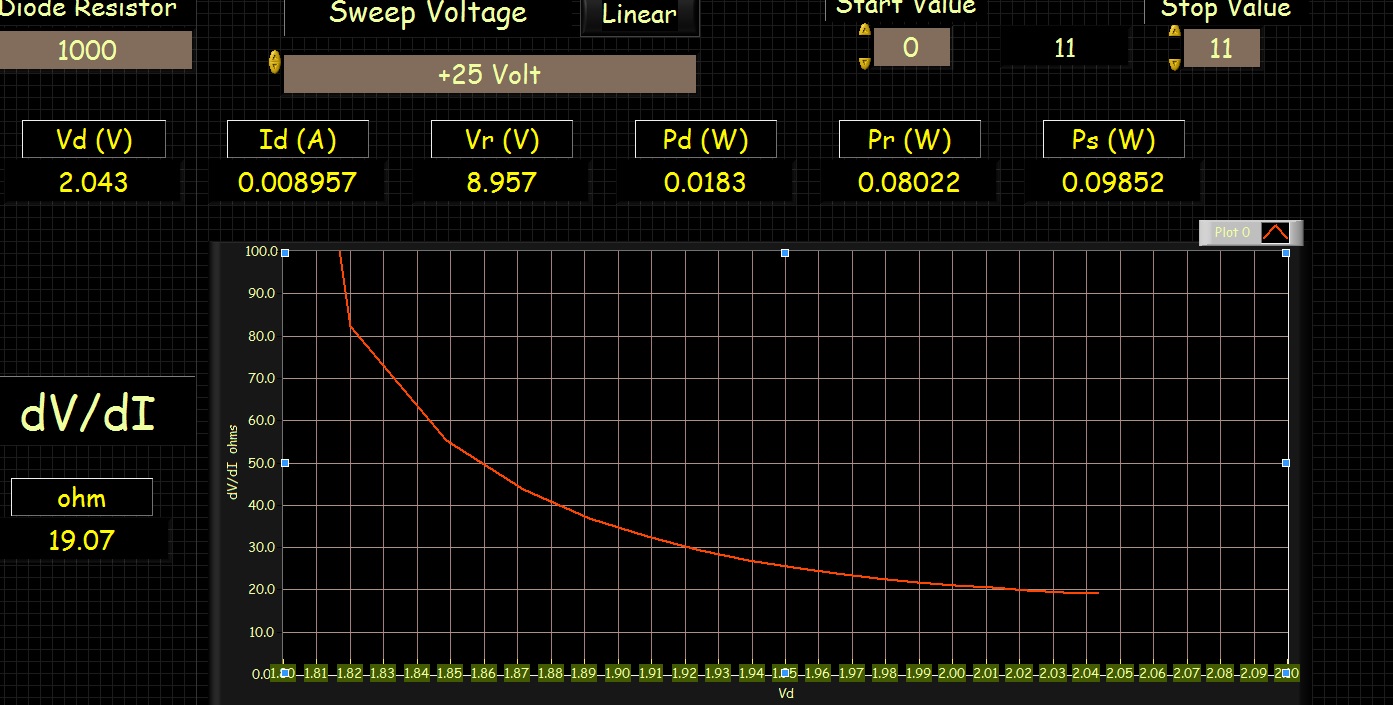Click the dV/dI ohm value 19.07
Image resolution: width=1393 pixels, height=705 pixels.
(x=82, y=541)
